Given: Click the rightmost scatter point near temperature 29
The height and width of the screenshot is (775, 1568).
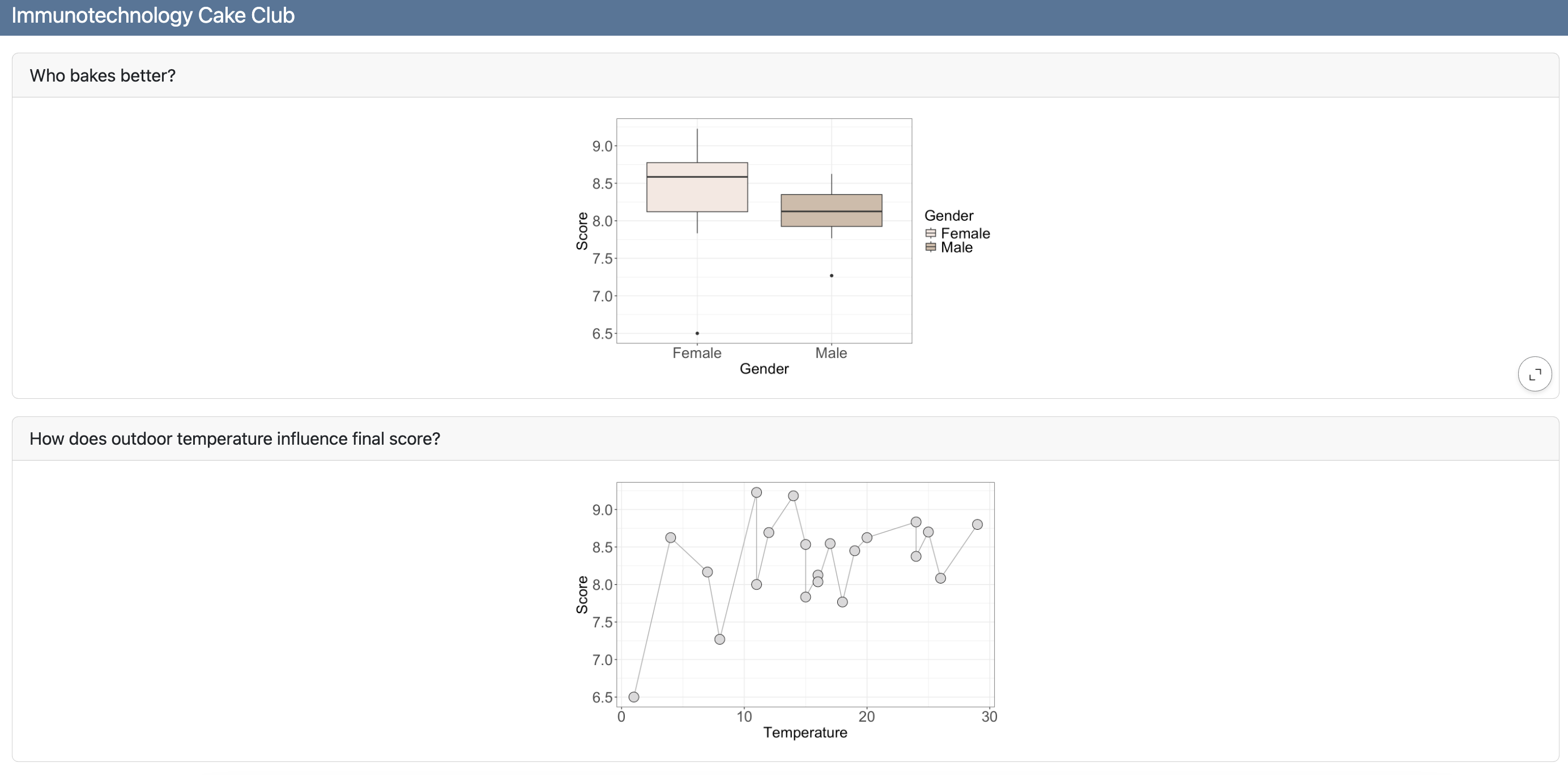Looking at the screenshot, I should [x=977, y=525].
